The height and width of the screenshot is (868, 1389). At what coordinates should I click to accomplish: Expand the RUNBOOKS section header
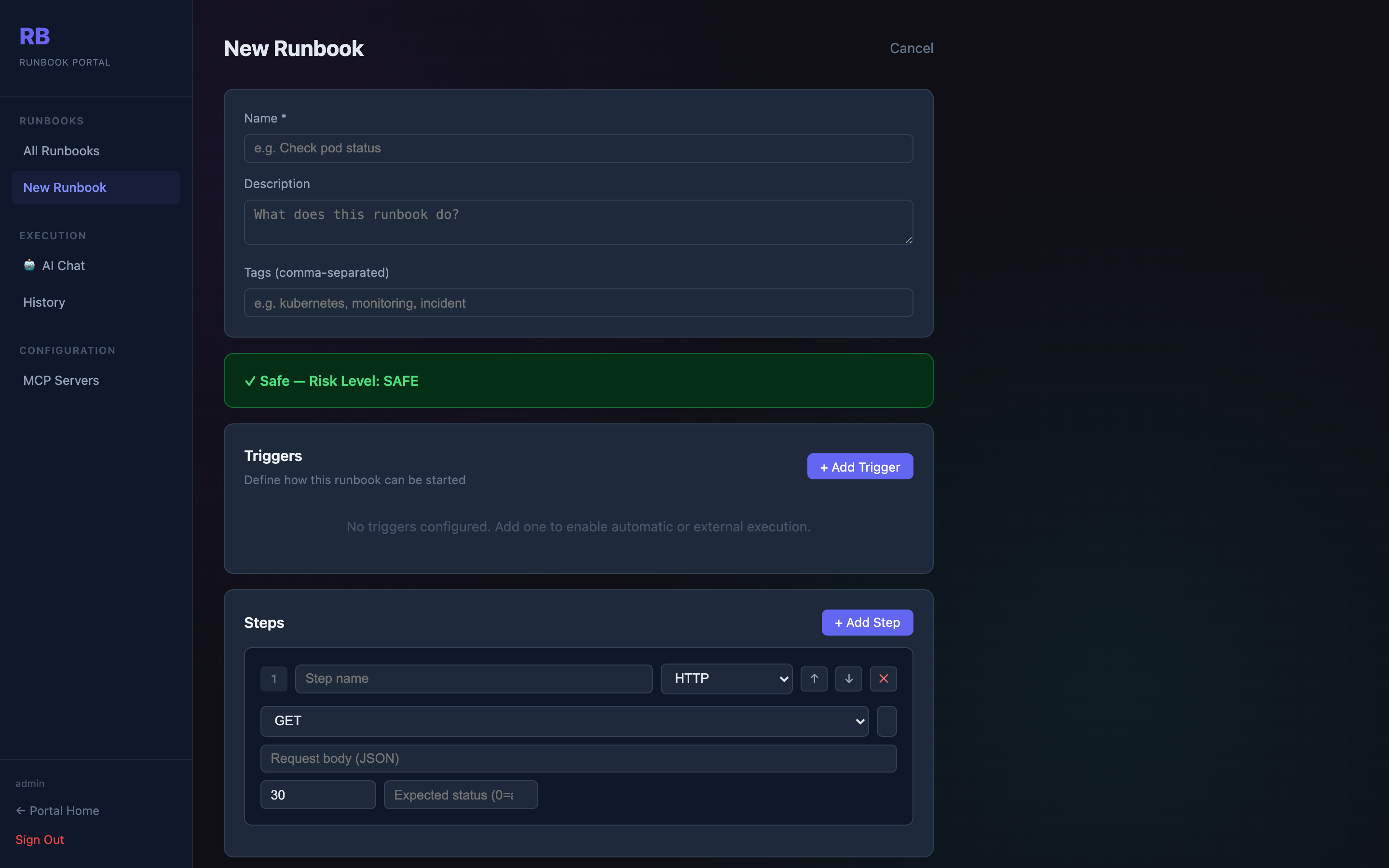pyautogui.click(x=52, y=121)
